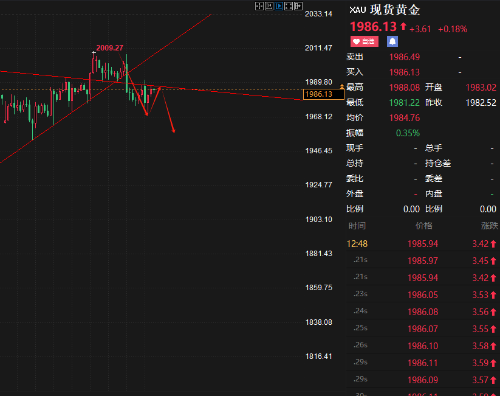Click the +3.61 price change value
Viewport: 500px width, 396px height.
click(420, 29)
